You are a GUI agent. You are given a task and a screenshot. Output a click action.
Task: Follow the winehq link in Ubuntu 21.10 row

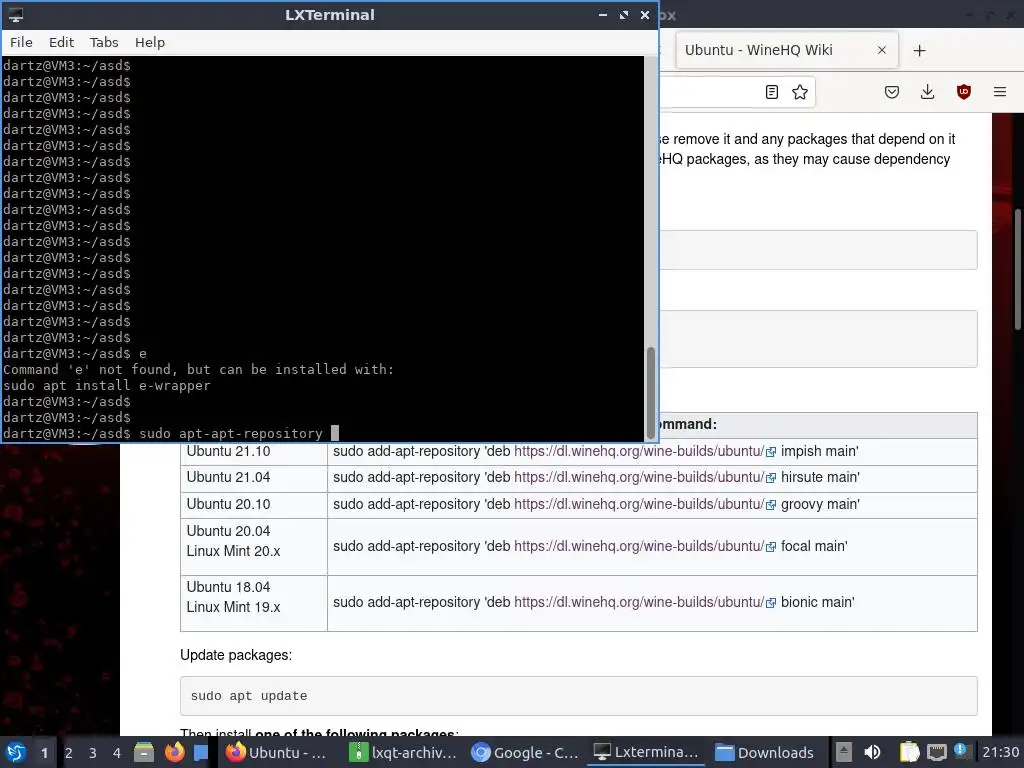point(639,451)
